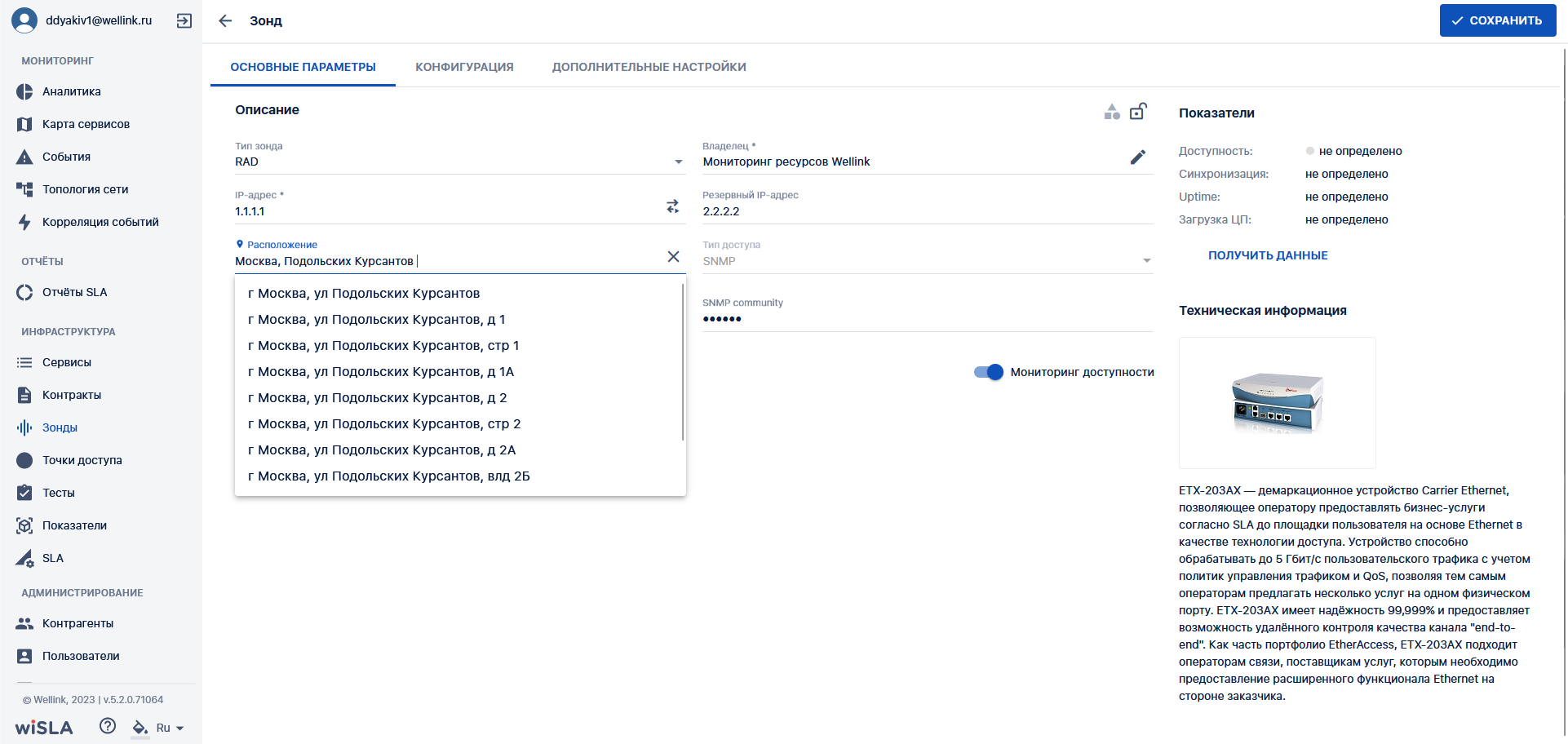Open the help question mark icon

click(108, 726)
